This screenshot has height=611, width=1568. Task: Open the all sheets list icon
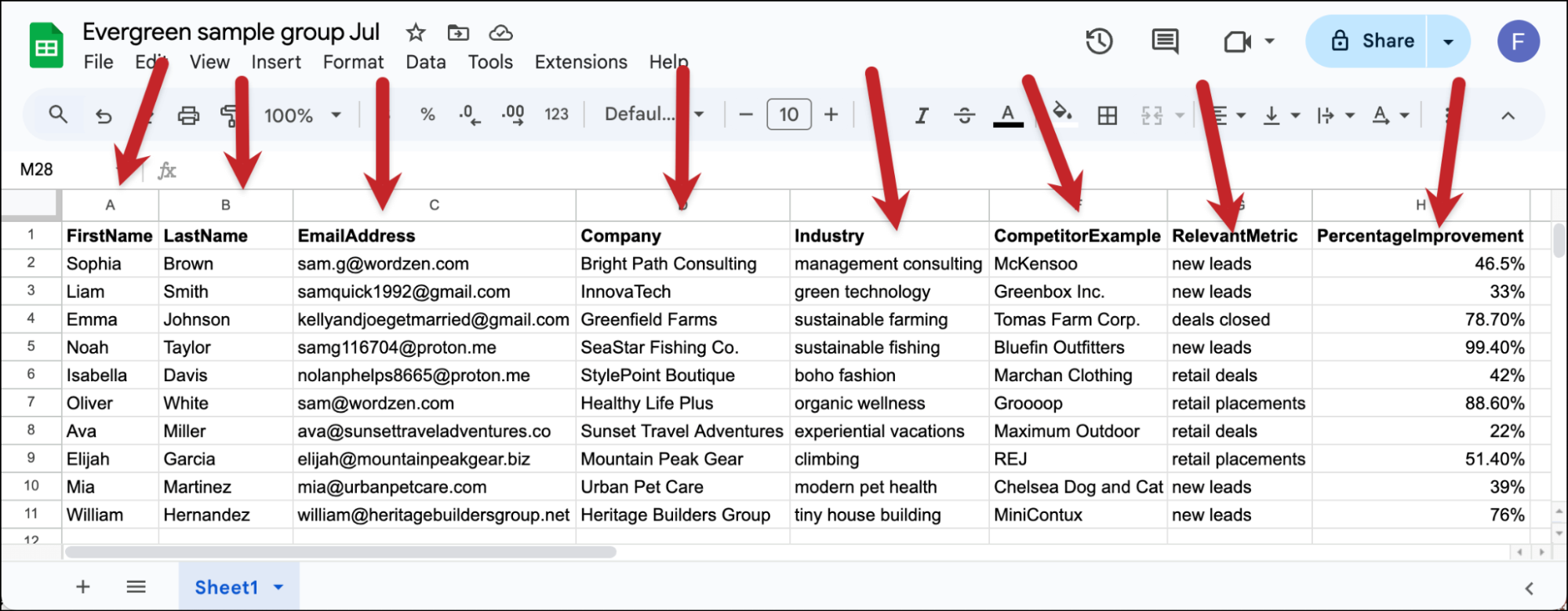coord(136,587)
